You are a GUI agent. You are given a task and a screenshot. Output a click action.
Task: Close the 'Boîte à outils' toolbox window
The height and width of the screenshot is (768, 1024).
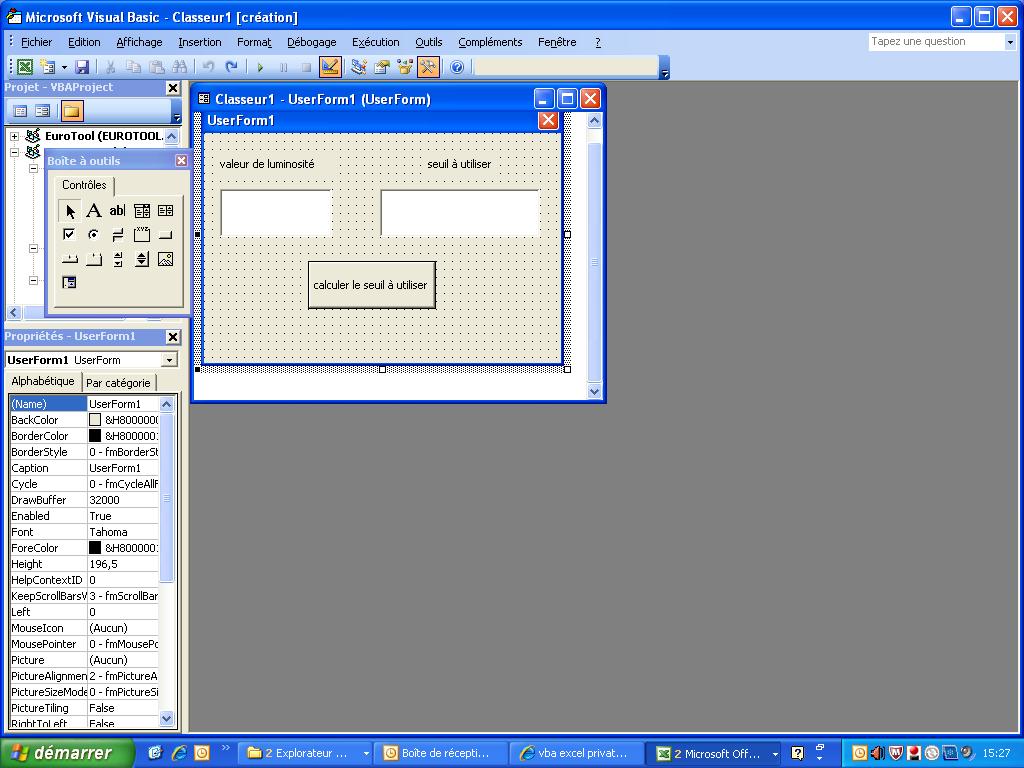pyautogui.click(x=182, y=161)
